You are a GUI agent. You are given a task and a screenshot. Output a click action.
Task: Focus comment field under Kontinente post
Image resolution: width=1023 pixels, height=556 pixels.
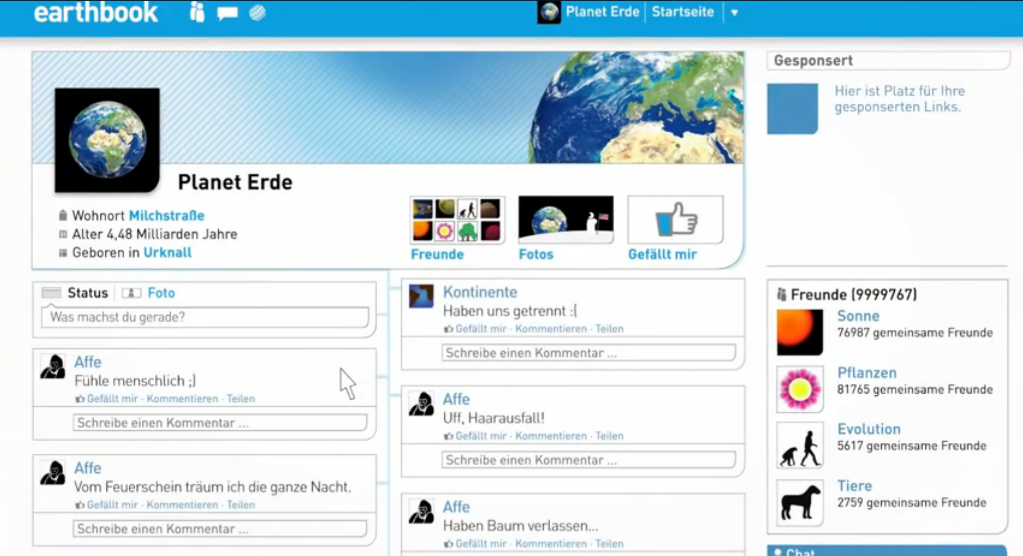click(x=588, y=353)
